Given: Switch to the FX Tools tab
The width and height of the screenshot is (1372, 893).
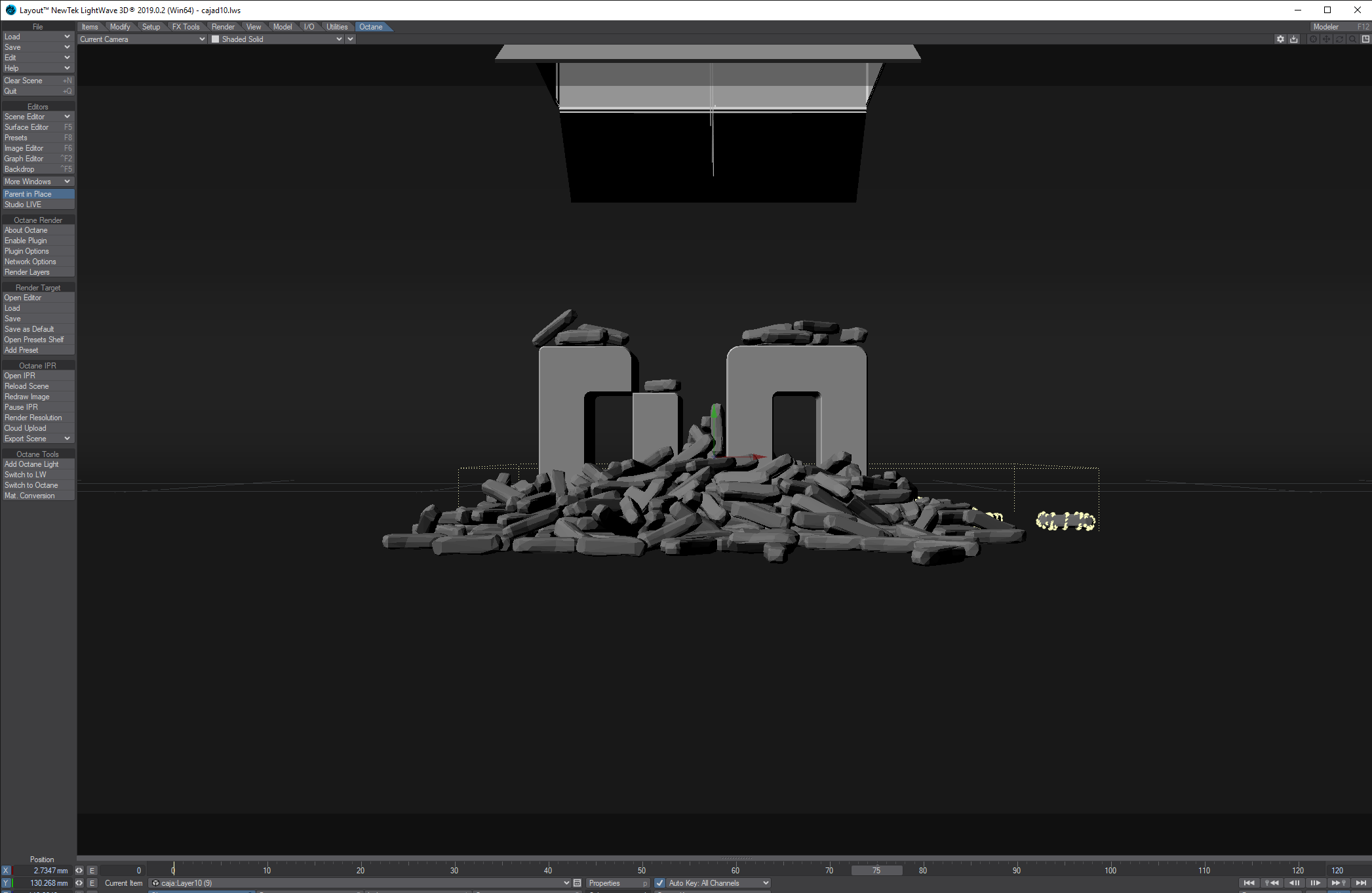Looking at the screenshot, I should [x=186, y=27].
